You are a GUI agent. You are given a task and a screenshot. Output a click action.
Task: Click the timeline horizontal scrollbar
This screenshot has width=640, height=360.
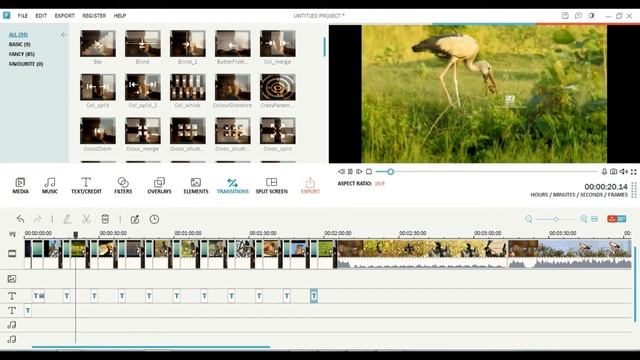[x=151, y=347]
